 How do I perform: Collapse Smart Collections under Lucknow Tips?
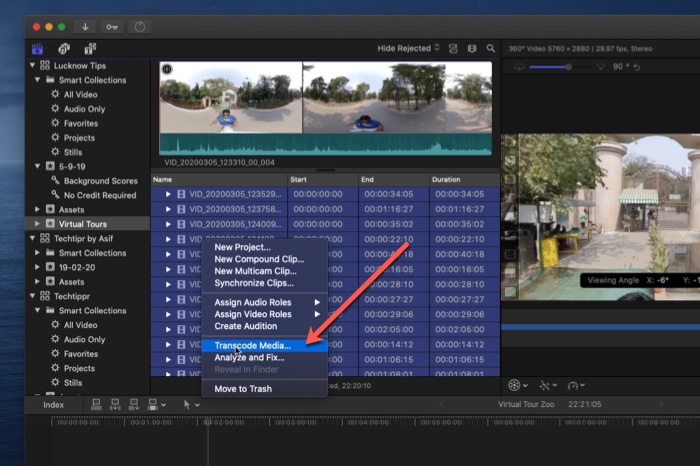point(38,79)
